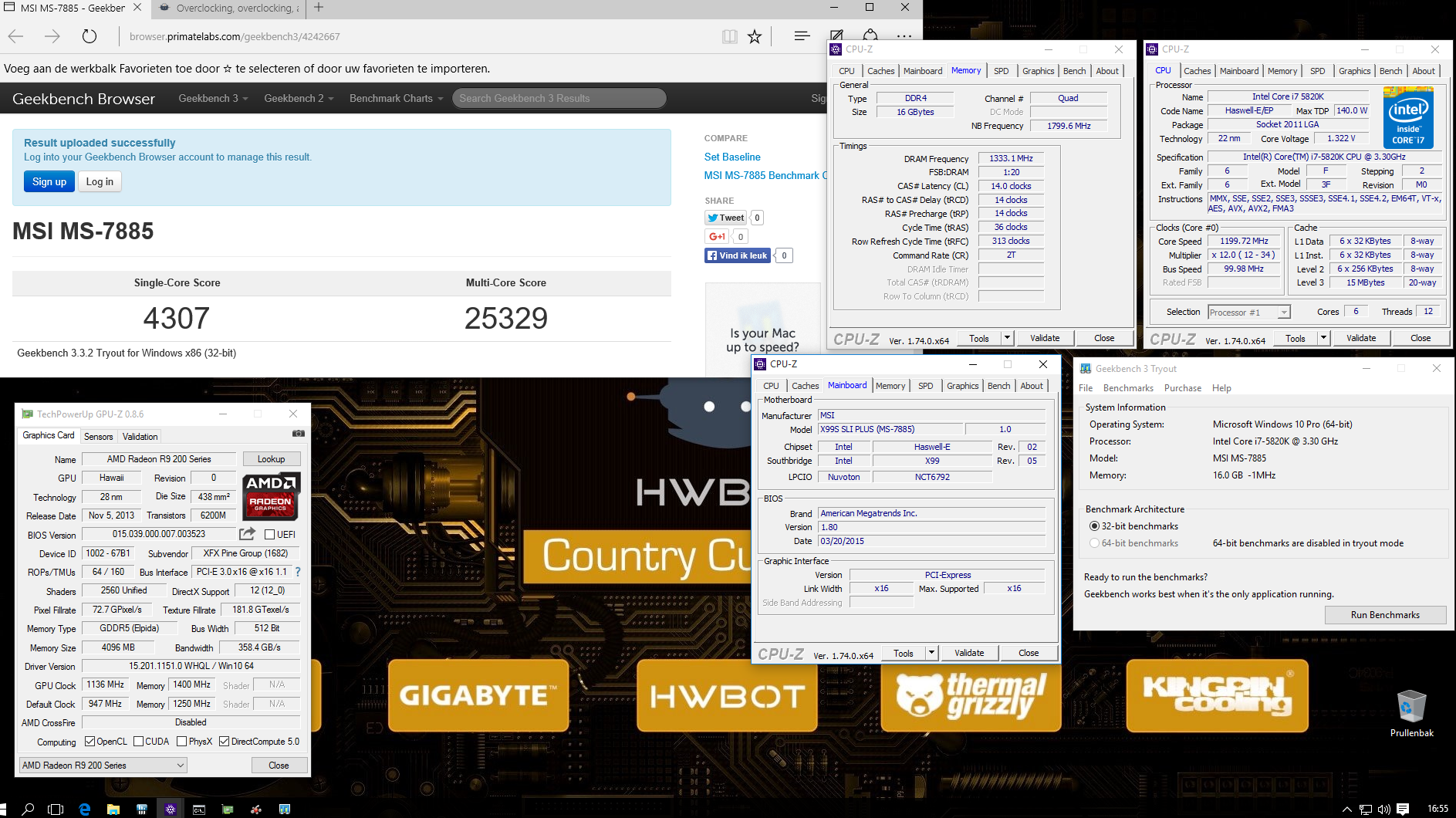This screenshot has width=1456, height=818.
Task: Expand Tools arrow in CPU-Z CPU window
Action: point(1323,338)
